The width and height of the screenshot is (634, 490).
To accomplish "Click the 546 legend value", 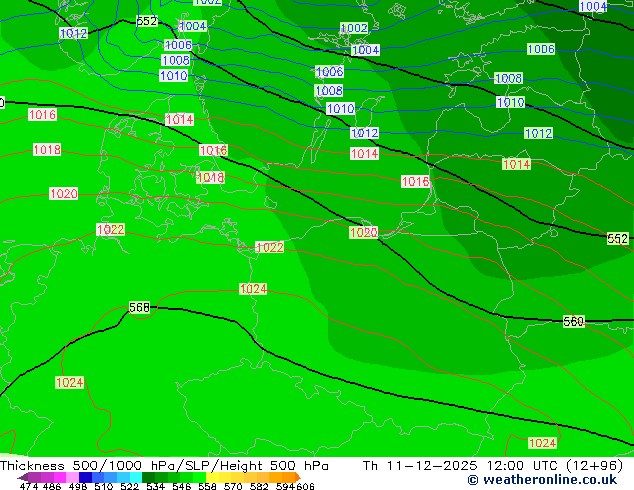I will click(181, 486).
